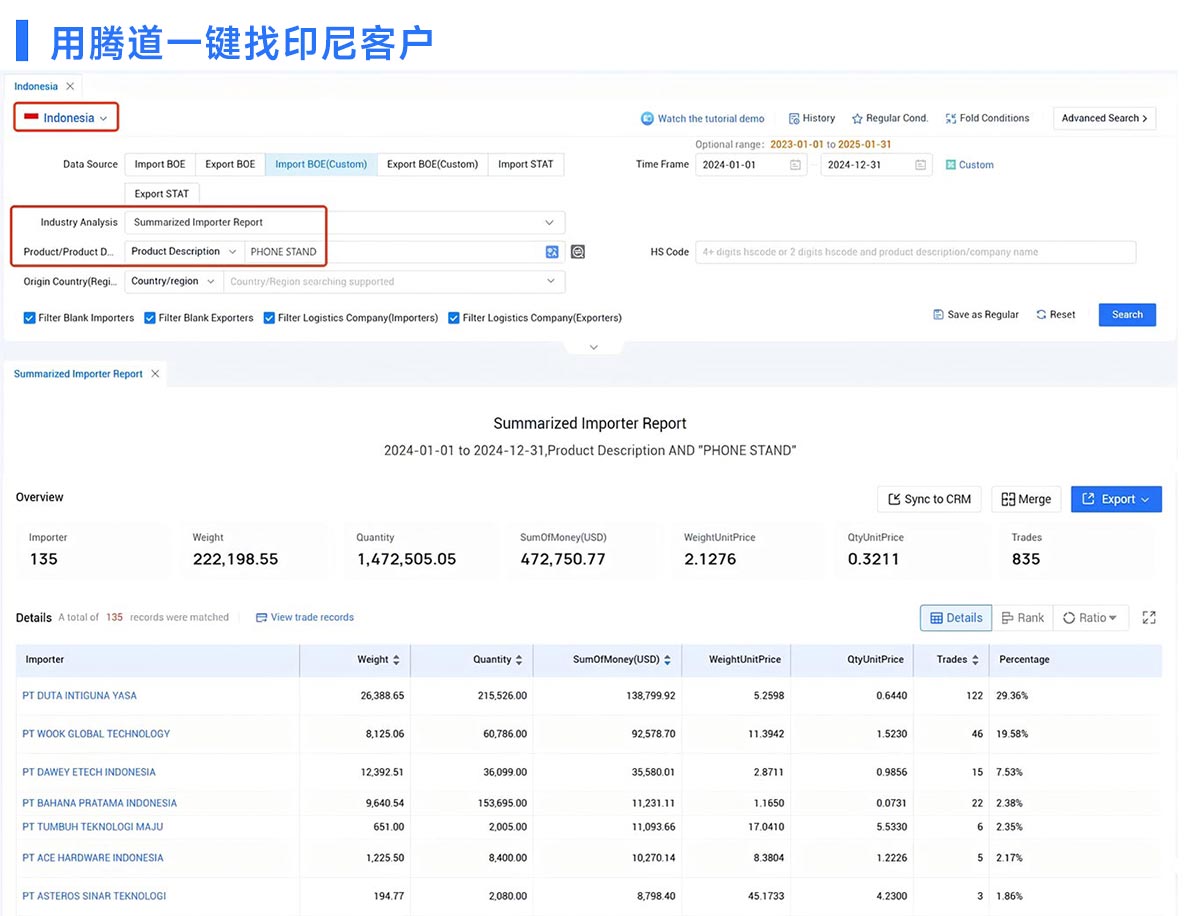Click the search helper icon beside product field
The height and width of the screenshot is (916, 1190).
tap(578, 252)
